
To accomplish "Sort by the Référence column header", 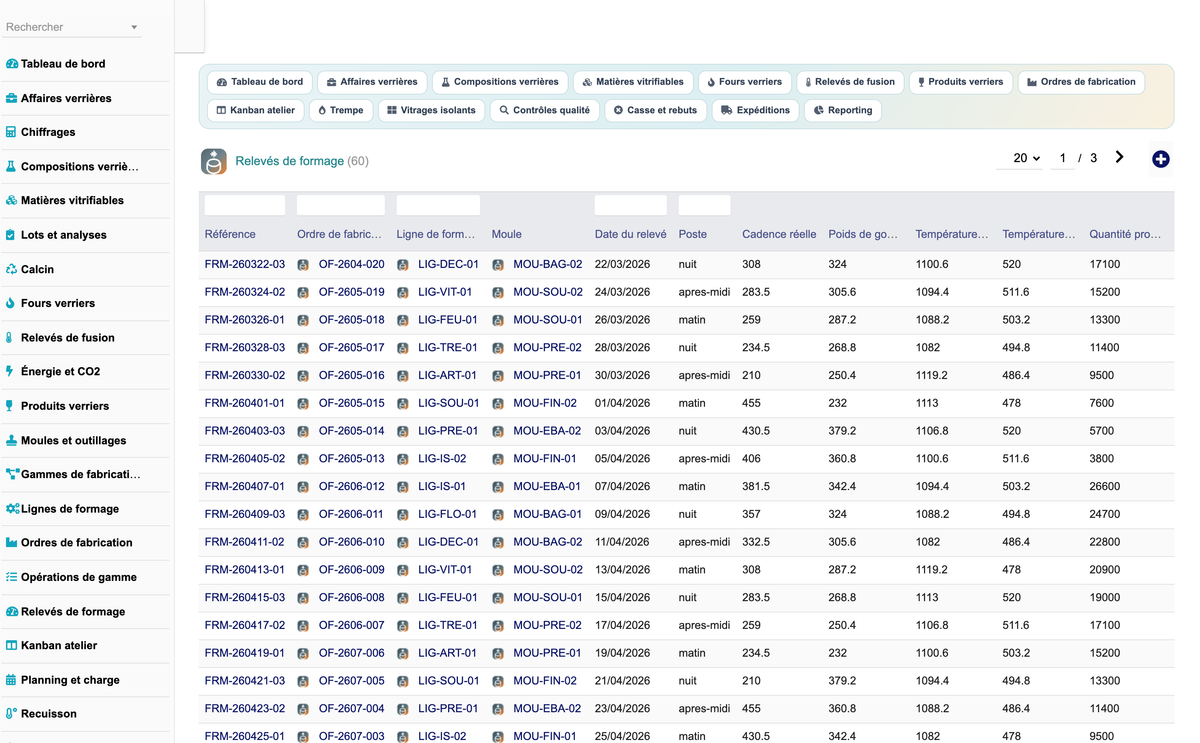I will 230,234.
